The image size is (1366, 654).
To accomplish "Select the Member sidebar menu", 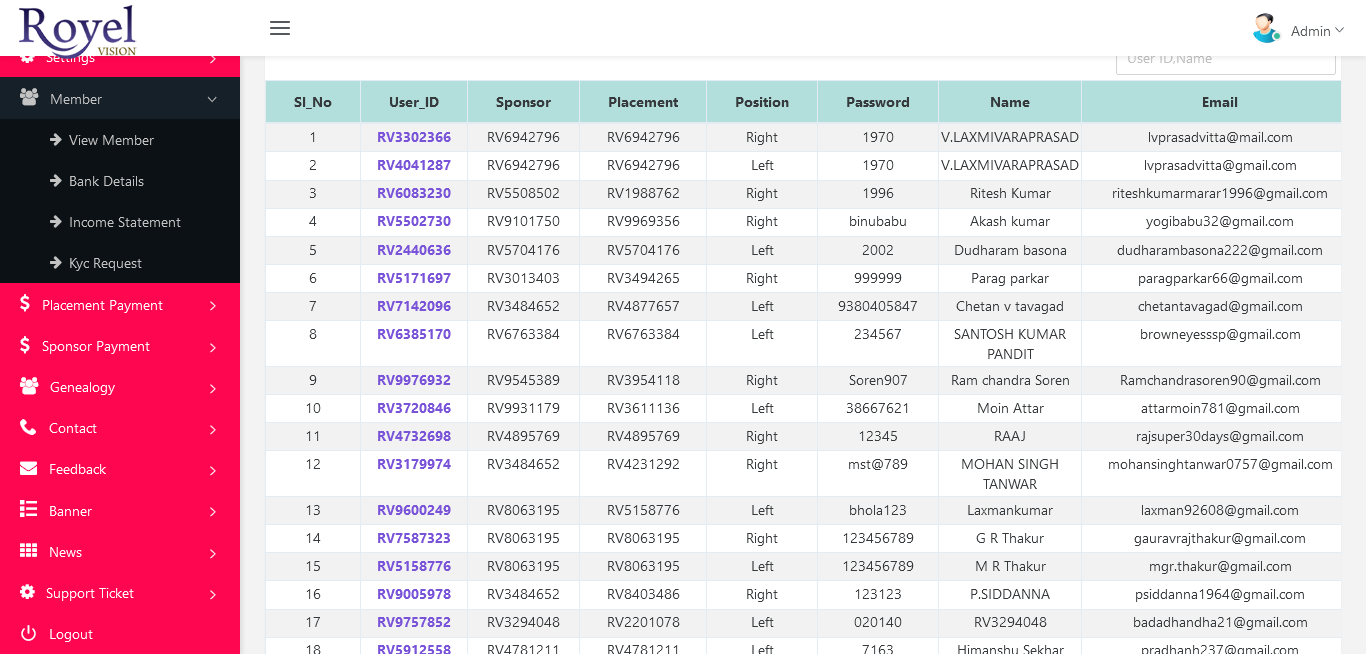I will pos(120,99).
